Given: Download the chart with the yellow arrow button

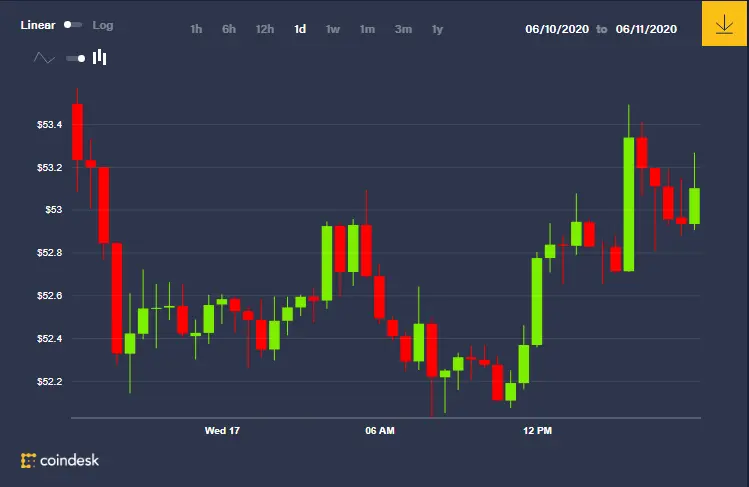Looking at the screenshot, I should pyautogui.click(x=724, y=24).
